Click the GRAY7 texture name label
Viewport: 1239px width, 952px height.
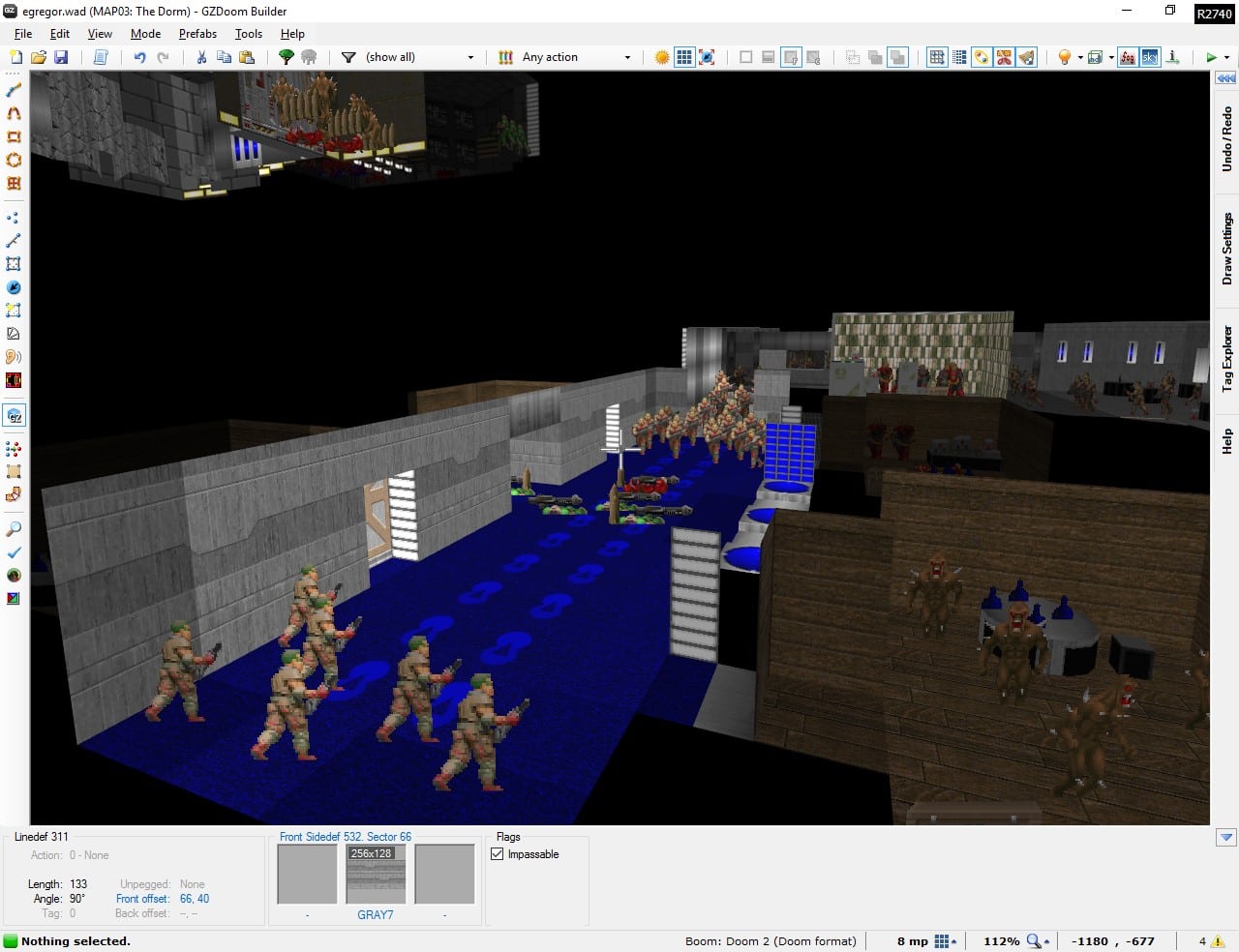tap(376, 914)
